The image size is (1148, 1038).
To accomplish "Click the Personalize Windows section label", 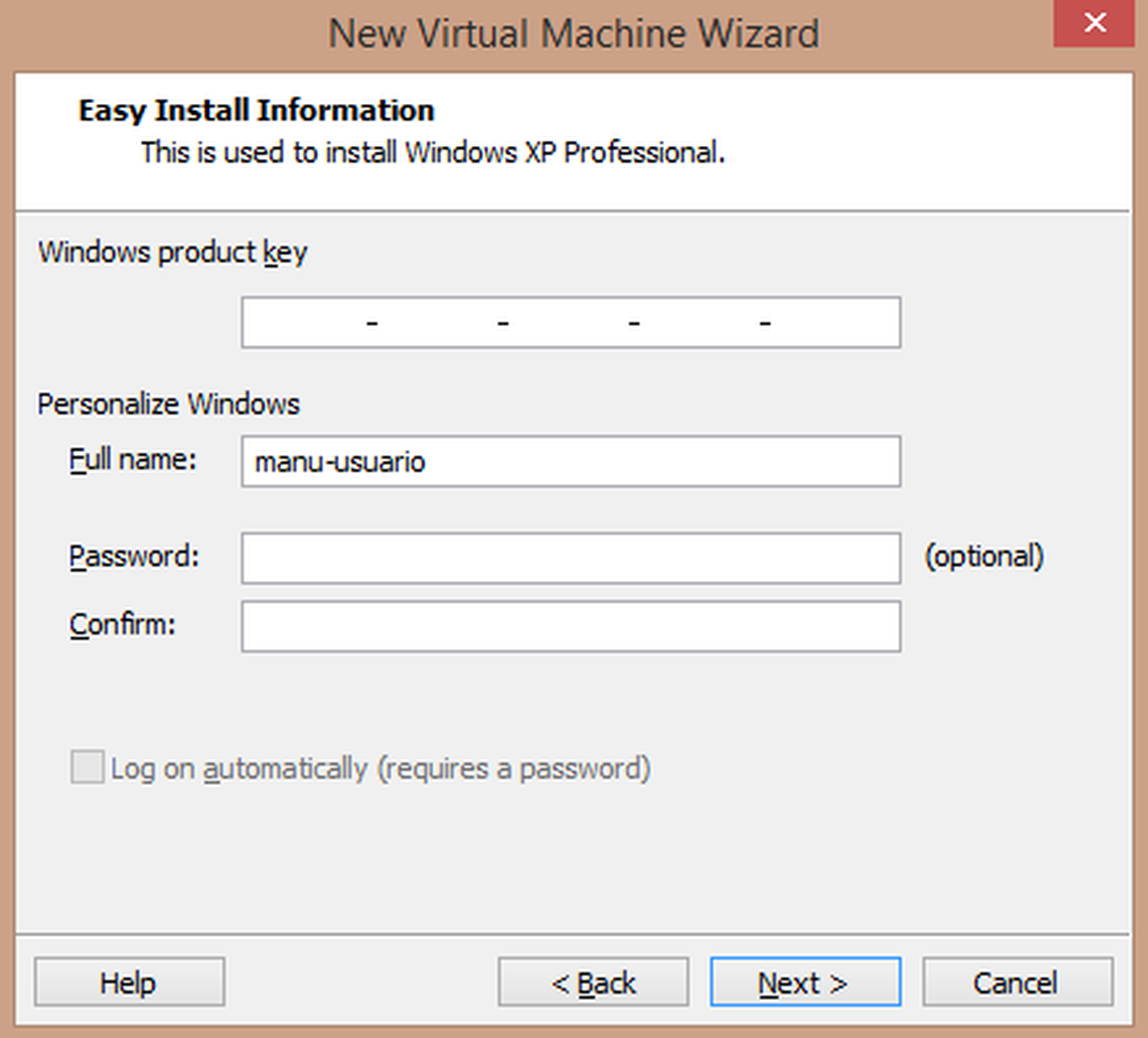I will [x=169, y=404].
